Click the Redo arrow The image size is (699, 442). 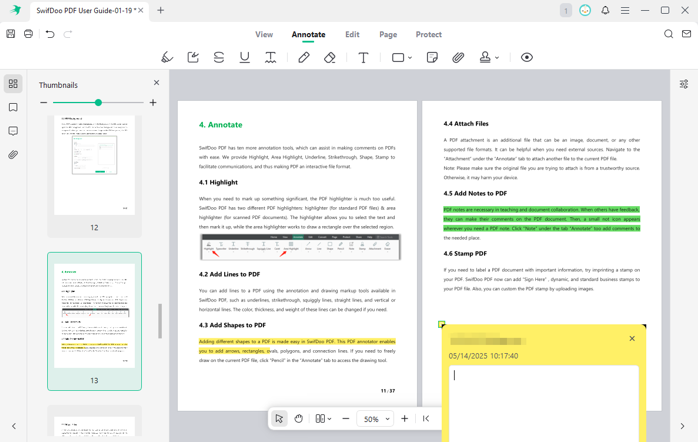tap(68, 34)
